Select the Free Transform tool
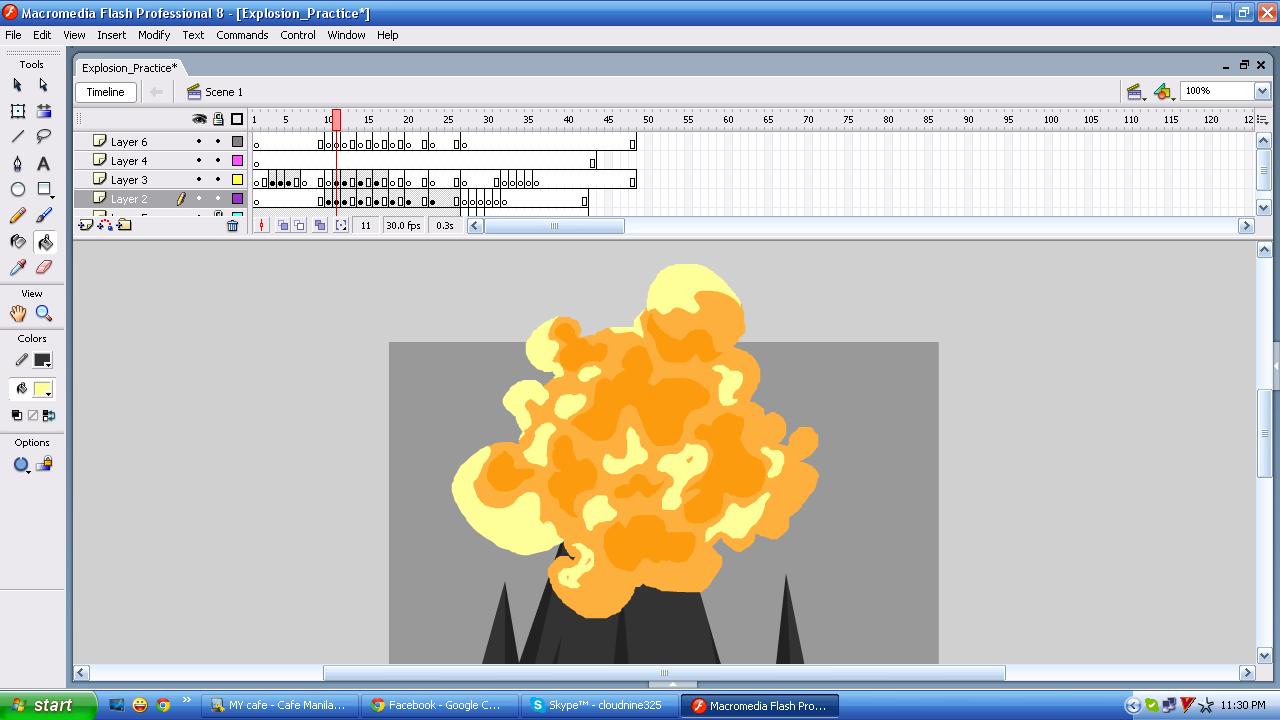The height and width of the screenshot is (720, 1280). point(17,111)
